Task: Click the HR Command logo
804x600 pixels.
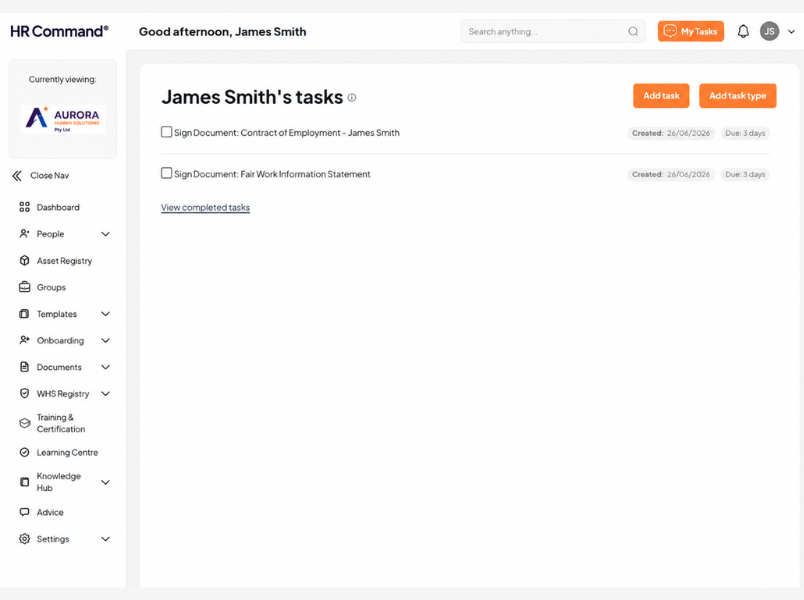Action: (x=59, y=31)
